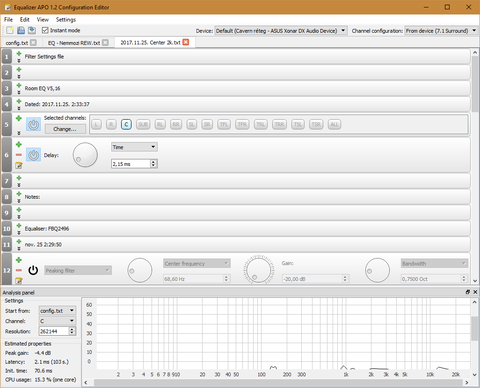Open the Center frequency dropdown

[x=197, y=264]
